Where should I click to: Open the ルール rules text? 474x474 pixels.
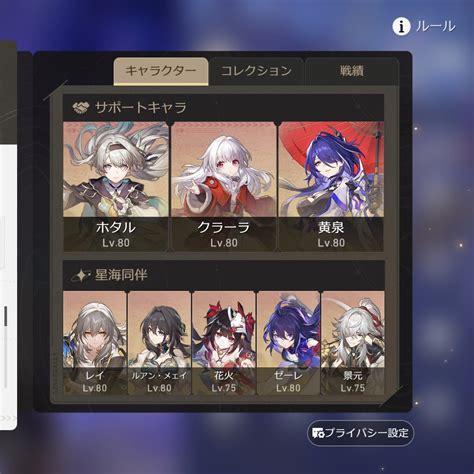click(x=435, y=26)
